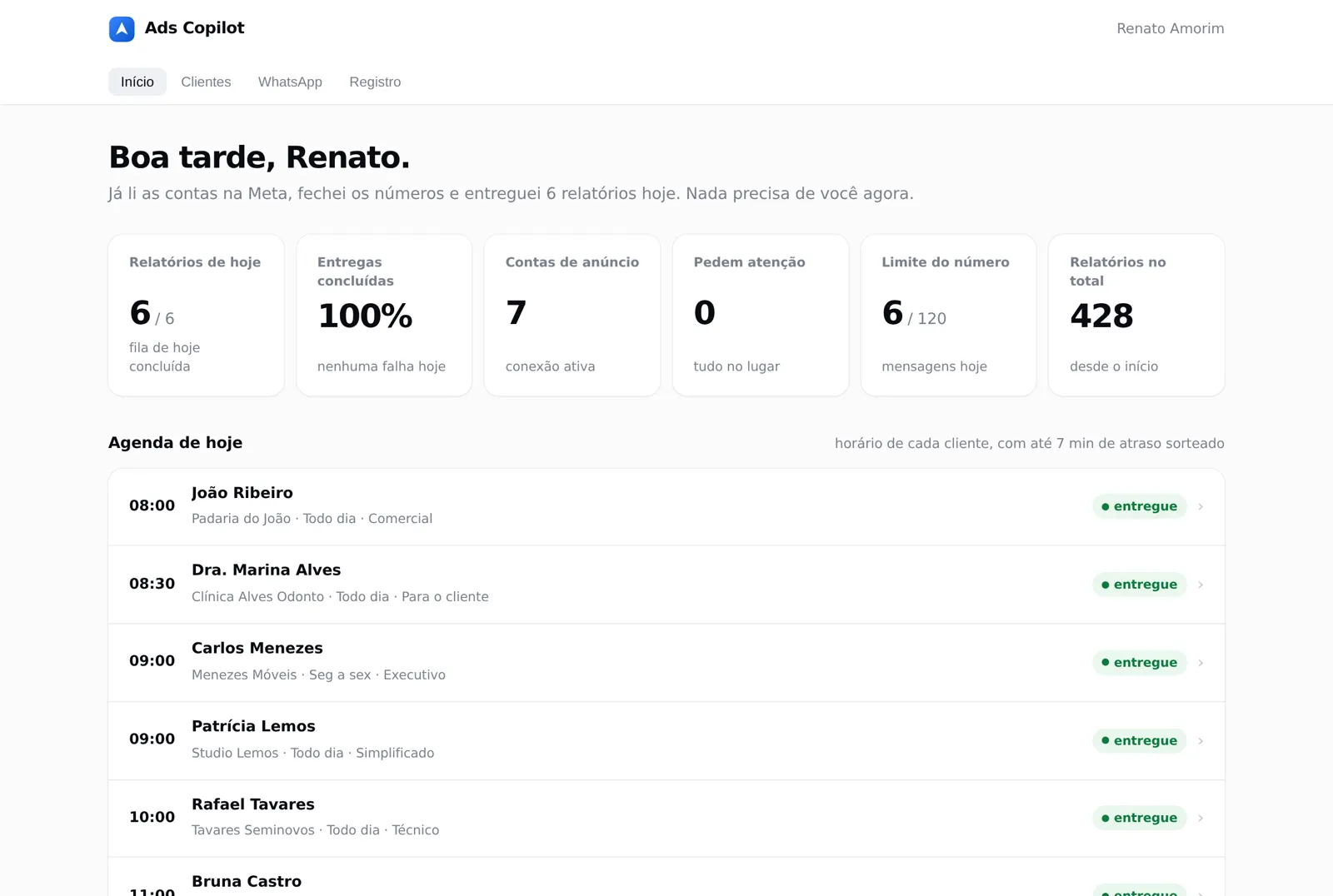Expand Rafael Tavares row chevron
This screenshot has width=1333, height=896.
(x=1201, y=819)
